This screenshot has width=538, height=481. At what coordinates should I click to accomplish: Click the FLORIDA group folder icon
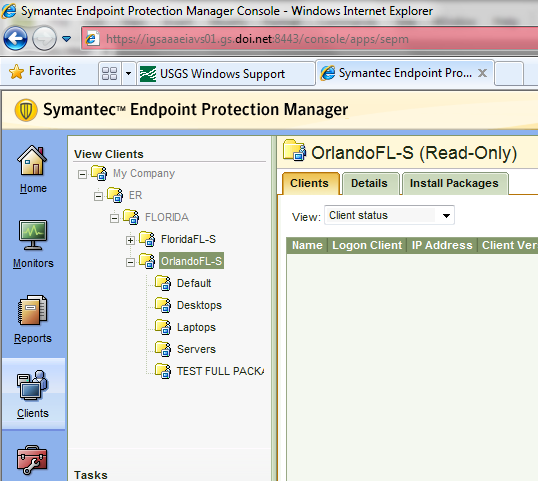point(131,217)
